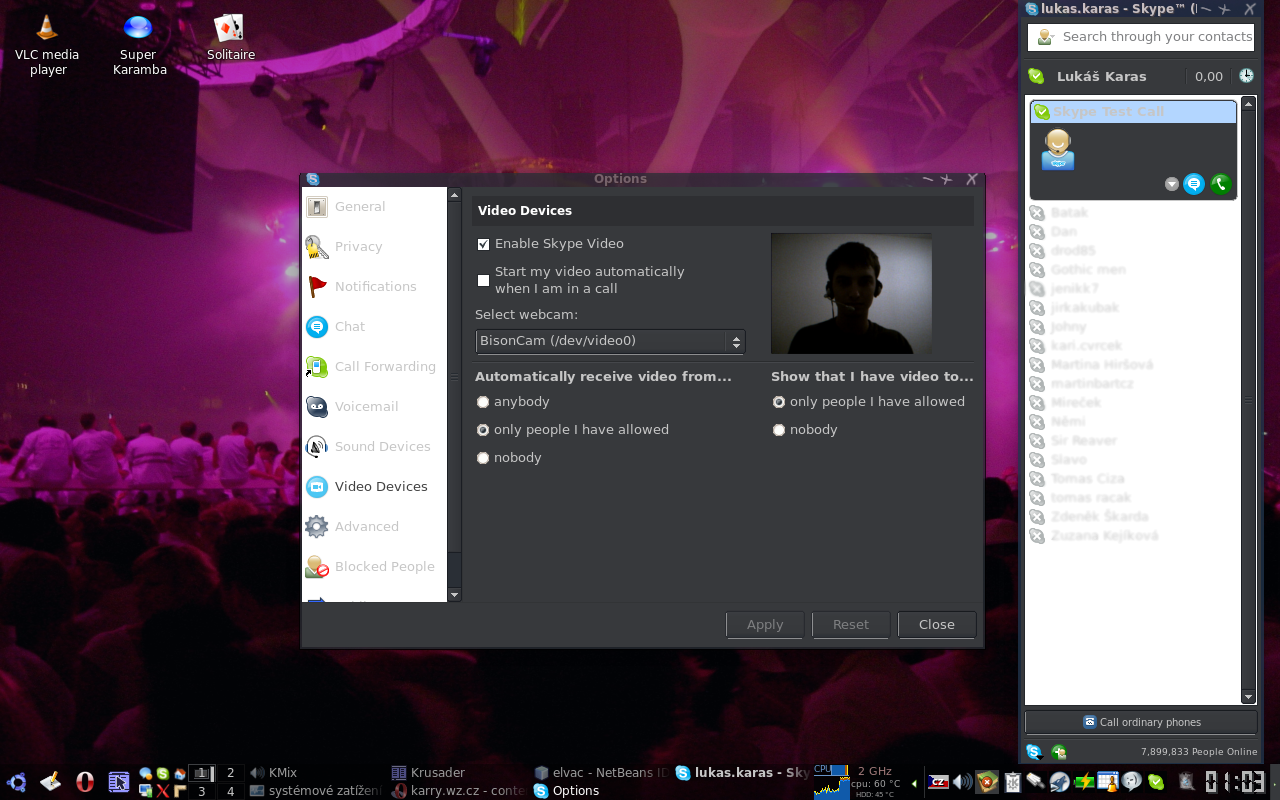This screenshot has height=800, width=1280.
Task: Select 'nobody' for show that I have video
Action: pyautogui.click(x=779, y=430)
